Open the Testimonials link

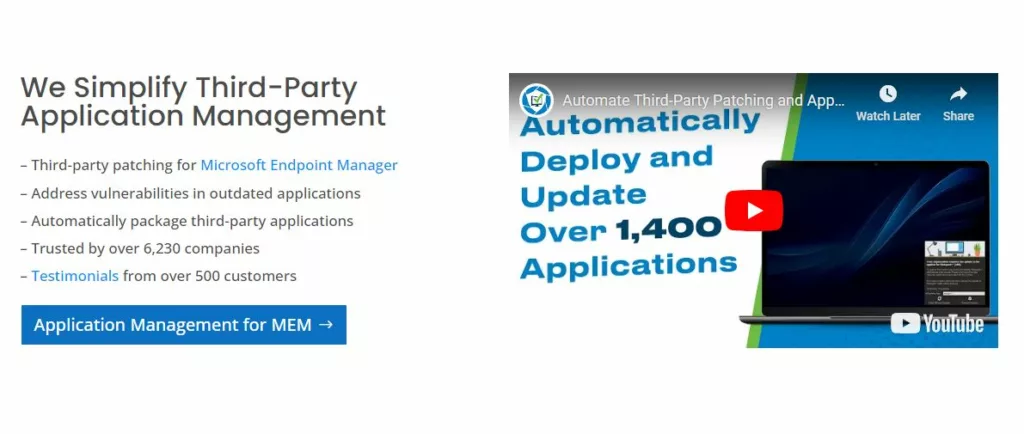pos(75,275)
